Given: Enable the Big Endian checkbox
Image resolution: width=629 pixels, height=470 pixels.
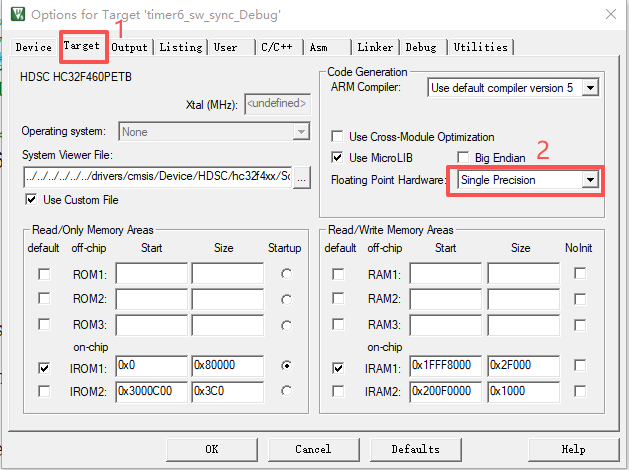Looking at the screenshot, I should (x=463, y=158).
